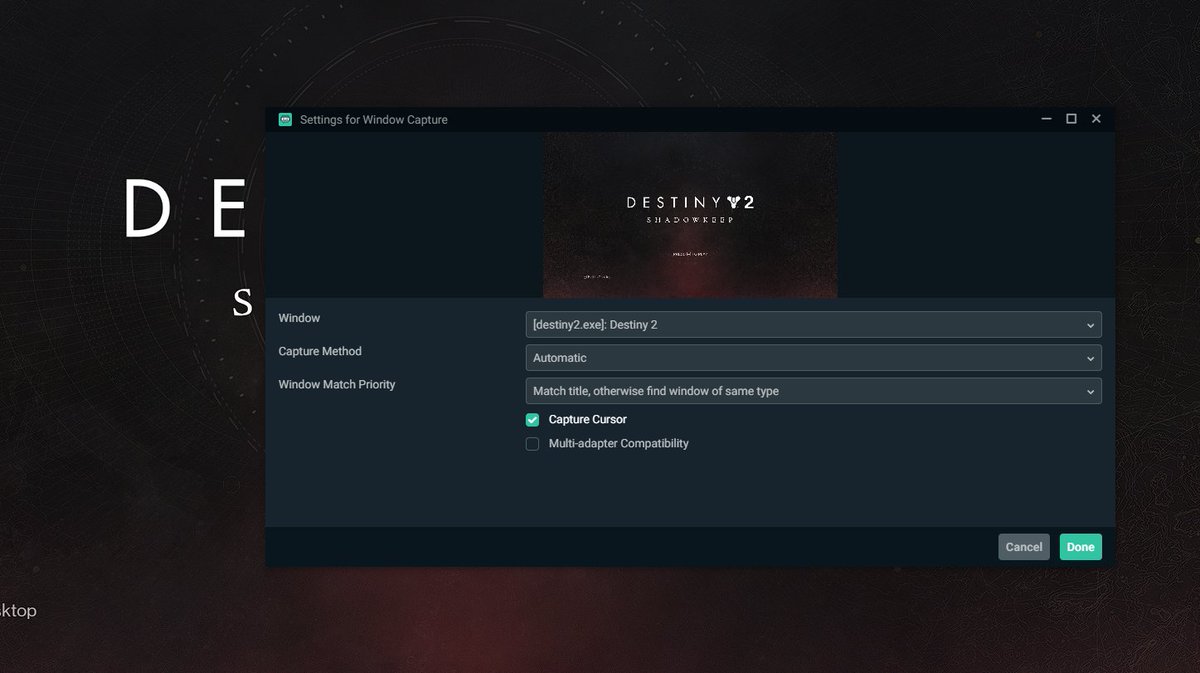1200x673 pixels.
Task: Maximize the Window Capture settings dialog
Action: point(1071,119)
